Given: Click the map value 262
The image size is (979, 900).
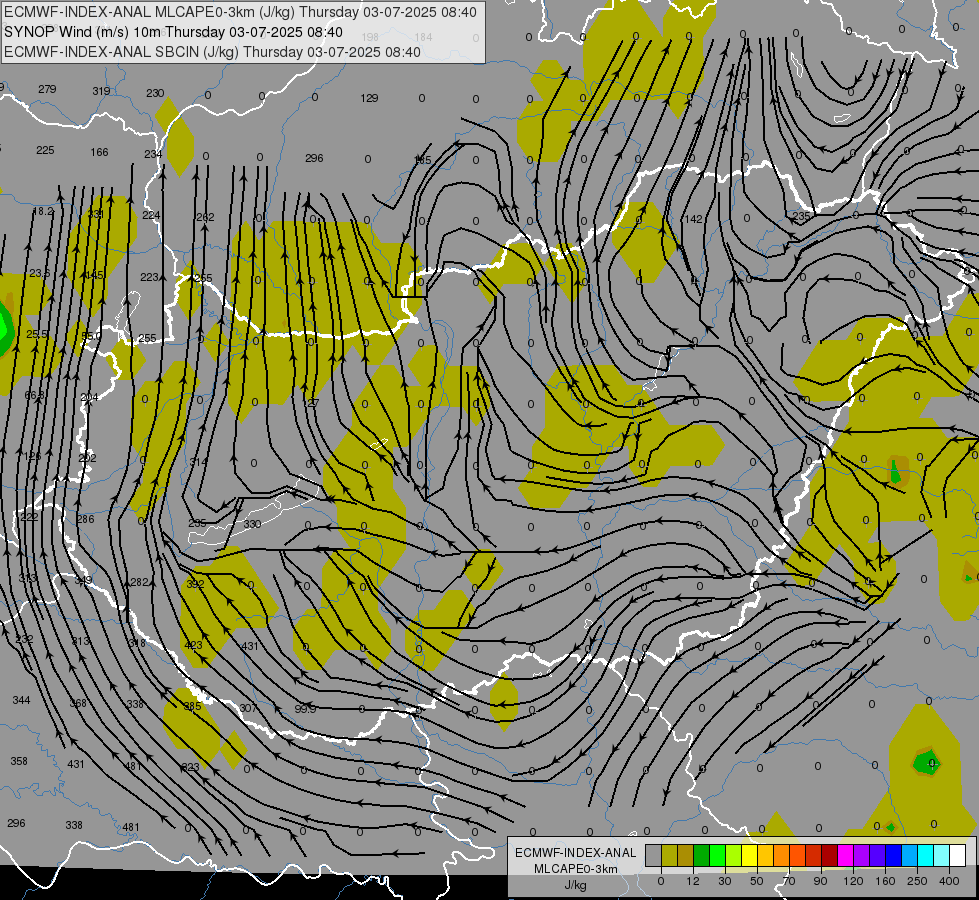Looking at the screenshot, I should [x=205, y=217].
